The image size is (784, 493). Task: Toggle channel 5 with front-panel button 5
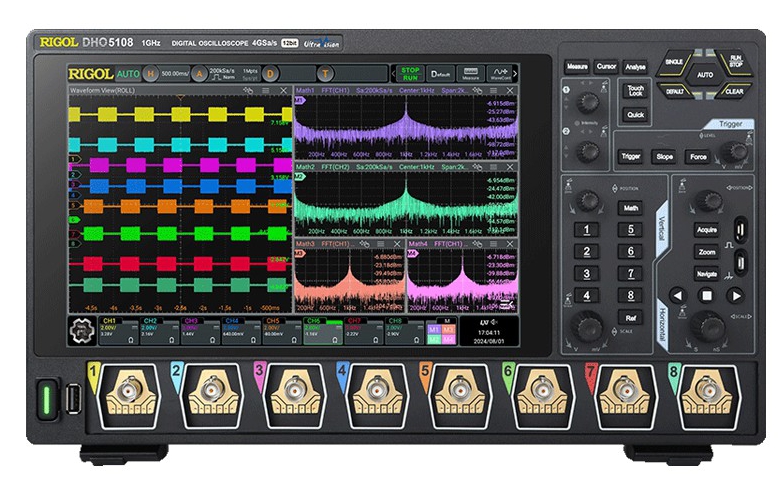click(630, 230)
